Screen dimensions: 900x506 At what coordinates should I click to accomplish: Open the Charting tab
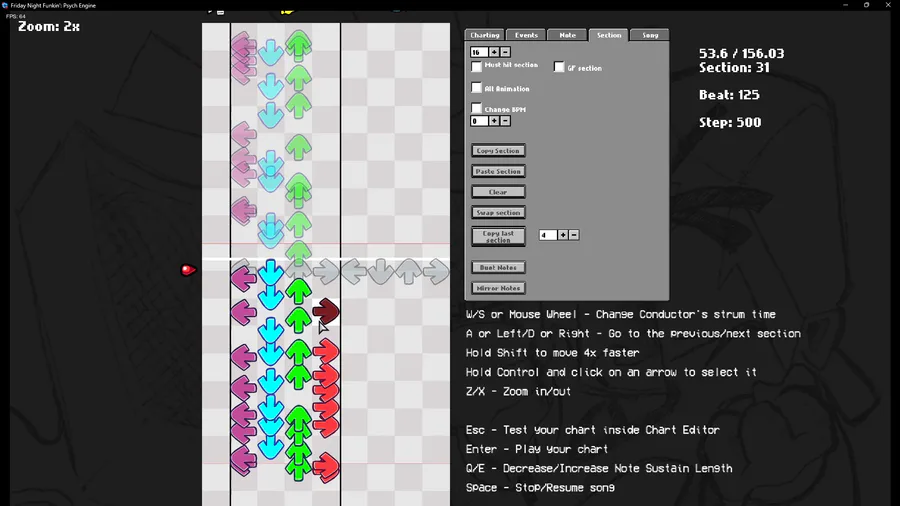(485, 35)
